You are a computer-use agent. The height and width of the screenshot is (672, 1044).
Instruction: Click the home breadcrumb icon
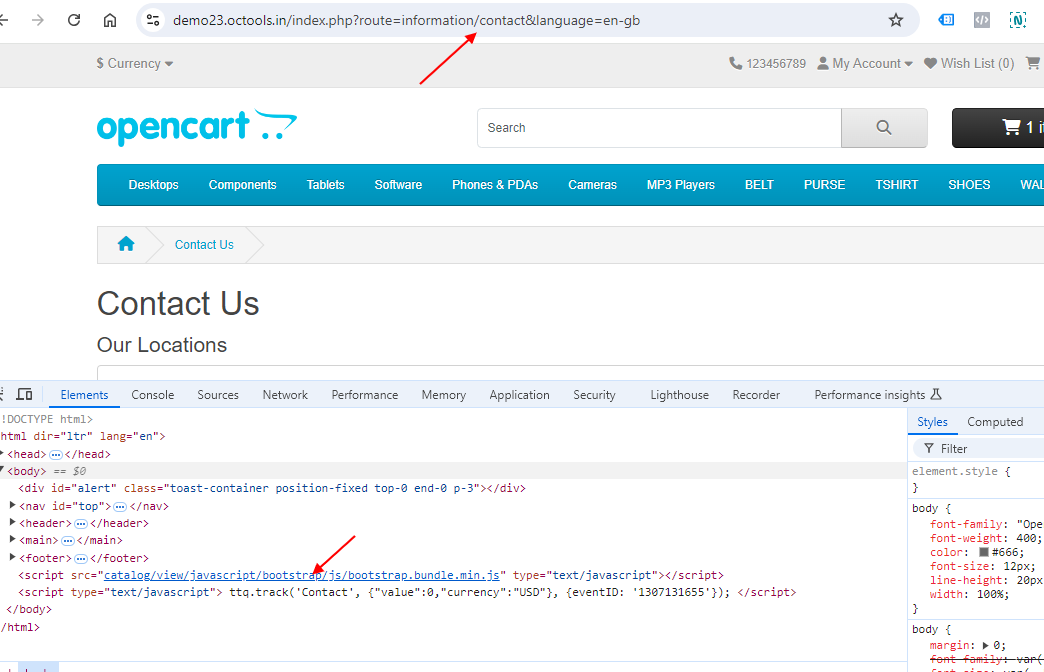coord(126,244)
